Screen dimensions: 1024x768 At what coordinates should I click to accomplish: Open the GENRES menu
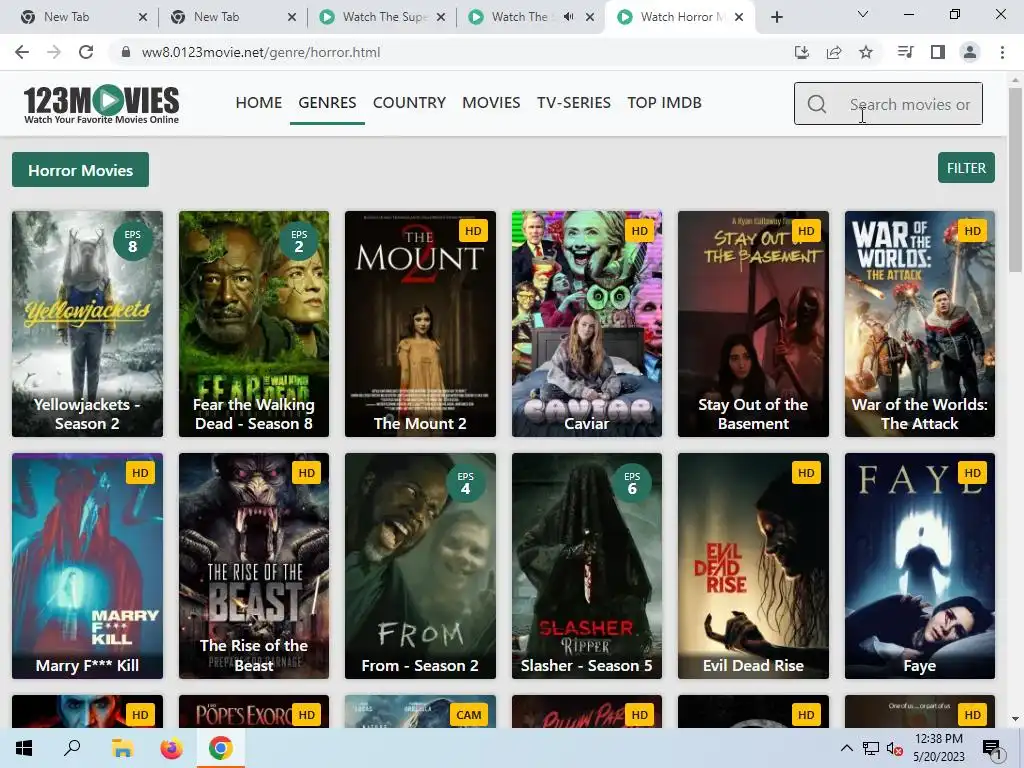327,103
